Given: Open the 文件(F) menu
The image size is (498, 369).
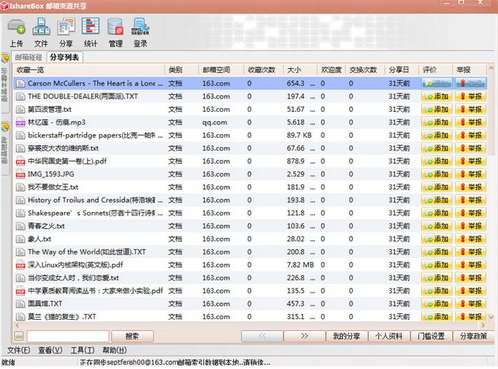Looking at the screenshot, I should (x=19, y=350).
